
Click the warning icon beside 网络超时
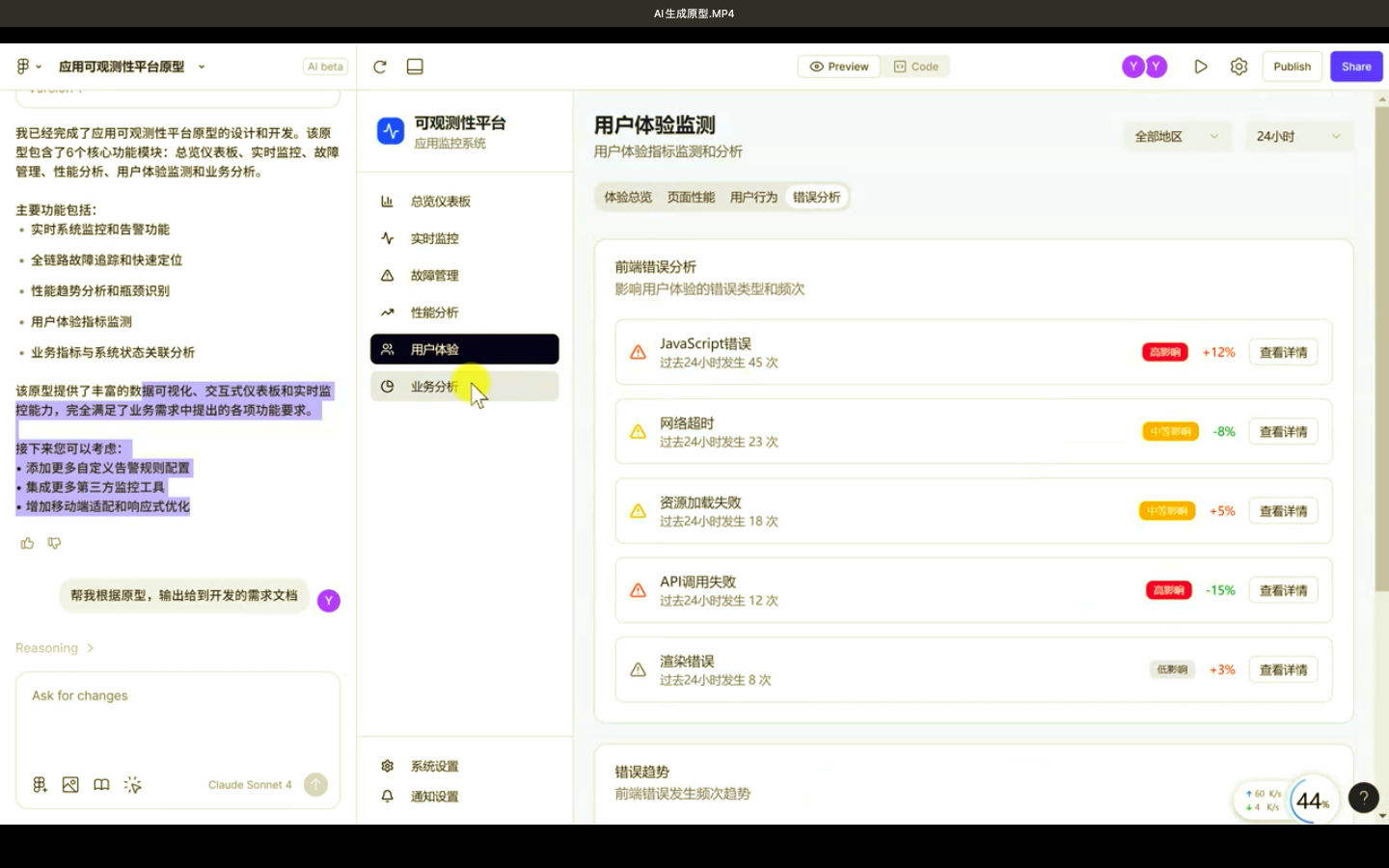point(639,432)
